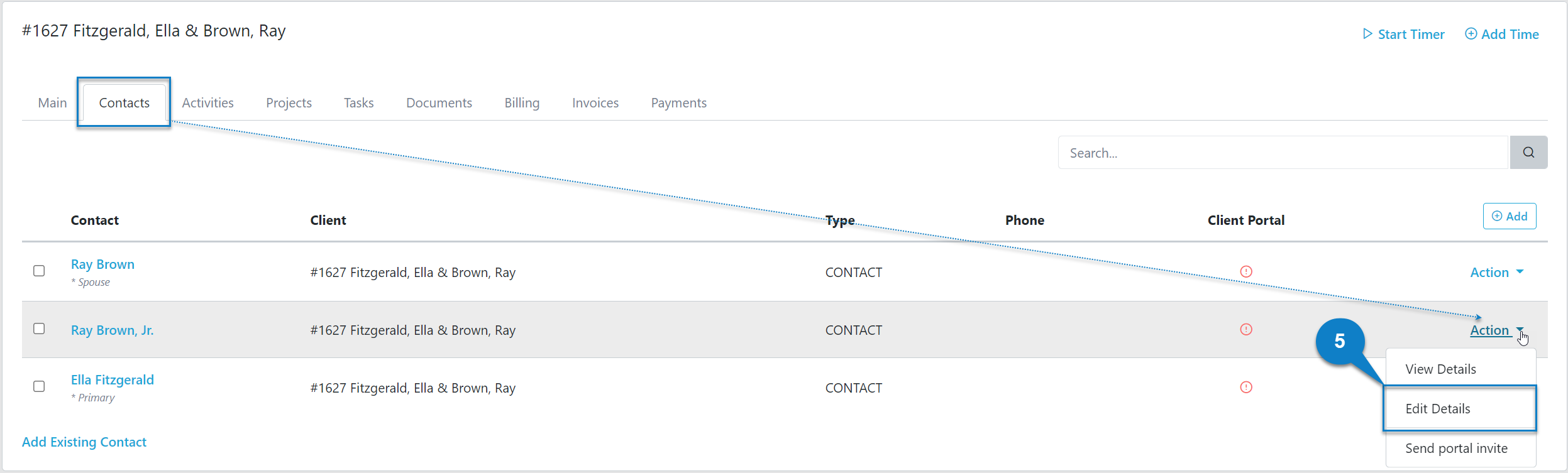Tick the checkbox beside Ella Fitzgerald

point(39,386)
